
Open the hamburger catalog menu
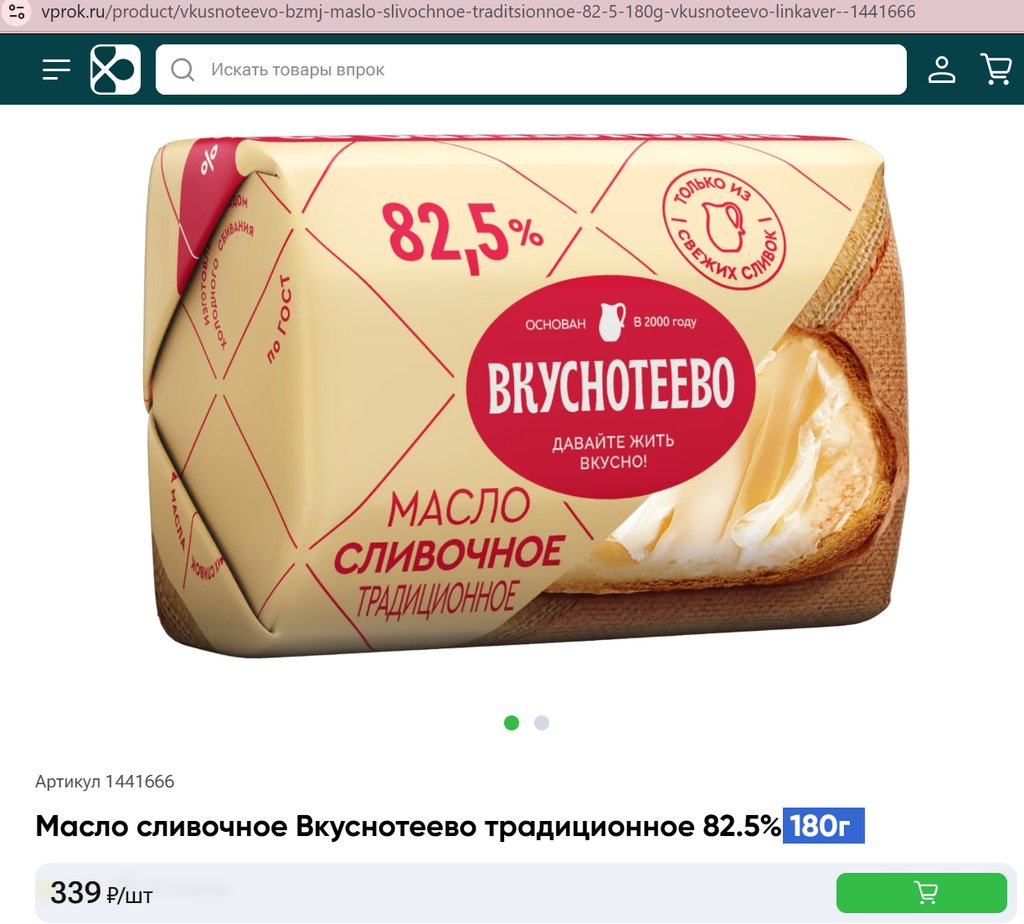(56, 69)
